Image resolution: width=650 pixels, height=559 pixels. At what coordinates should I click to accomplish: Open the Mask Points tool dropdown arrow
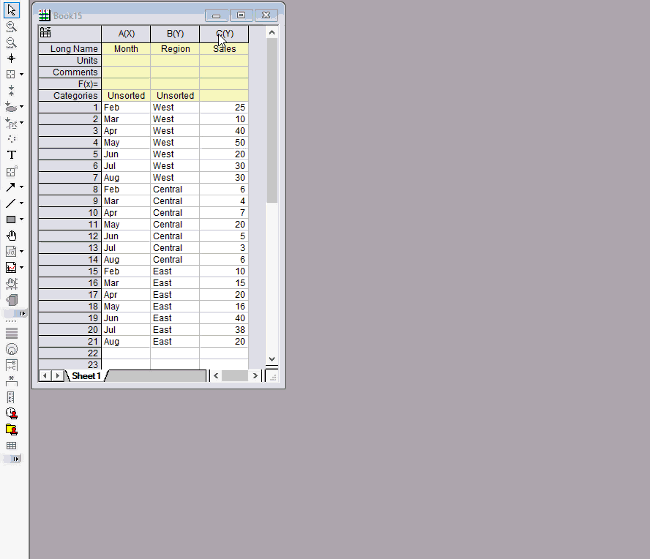[22, 123]
